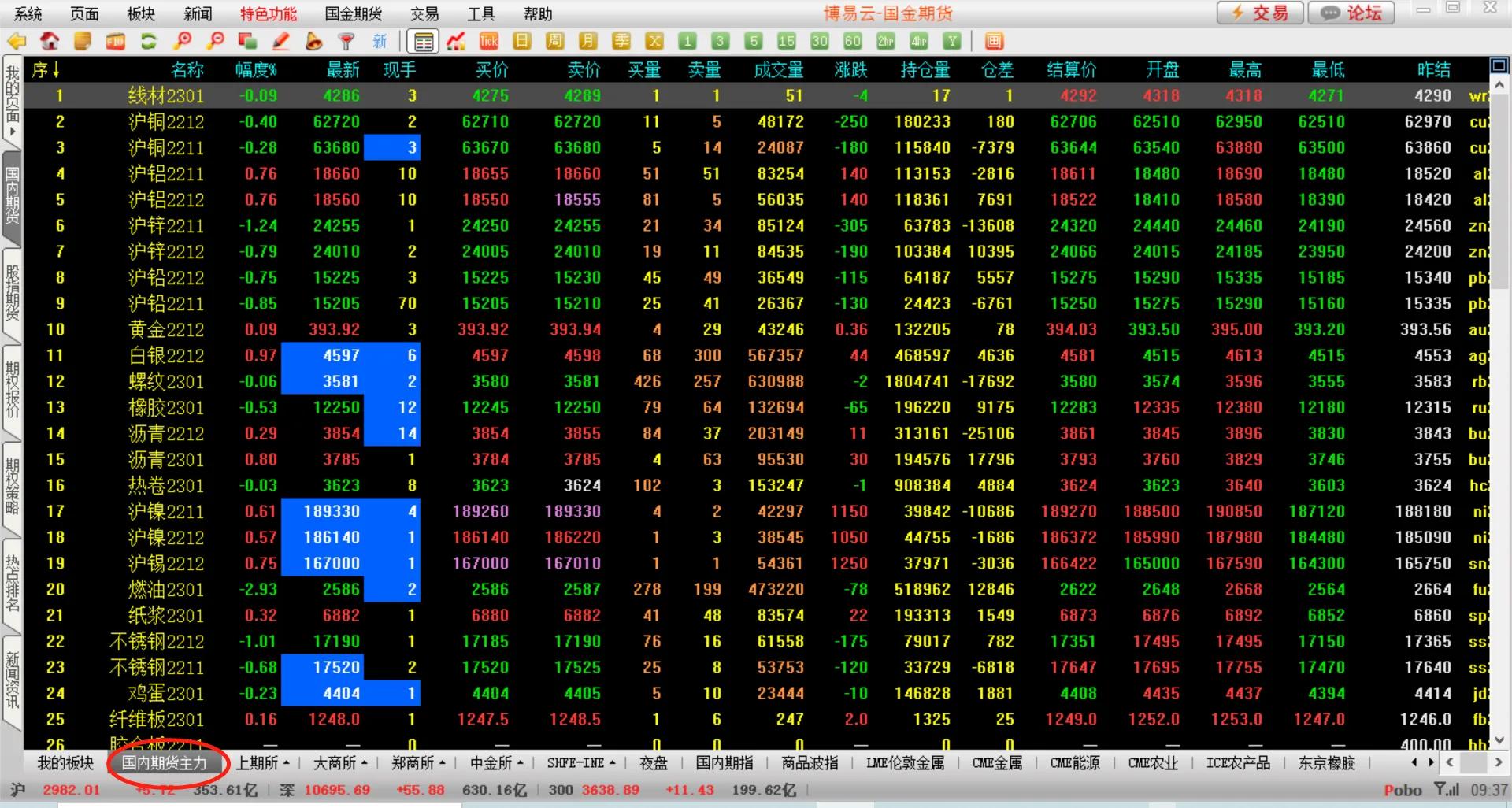
Task: Open the CME能源 tab
Action: tap(1074, 763)
